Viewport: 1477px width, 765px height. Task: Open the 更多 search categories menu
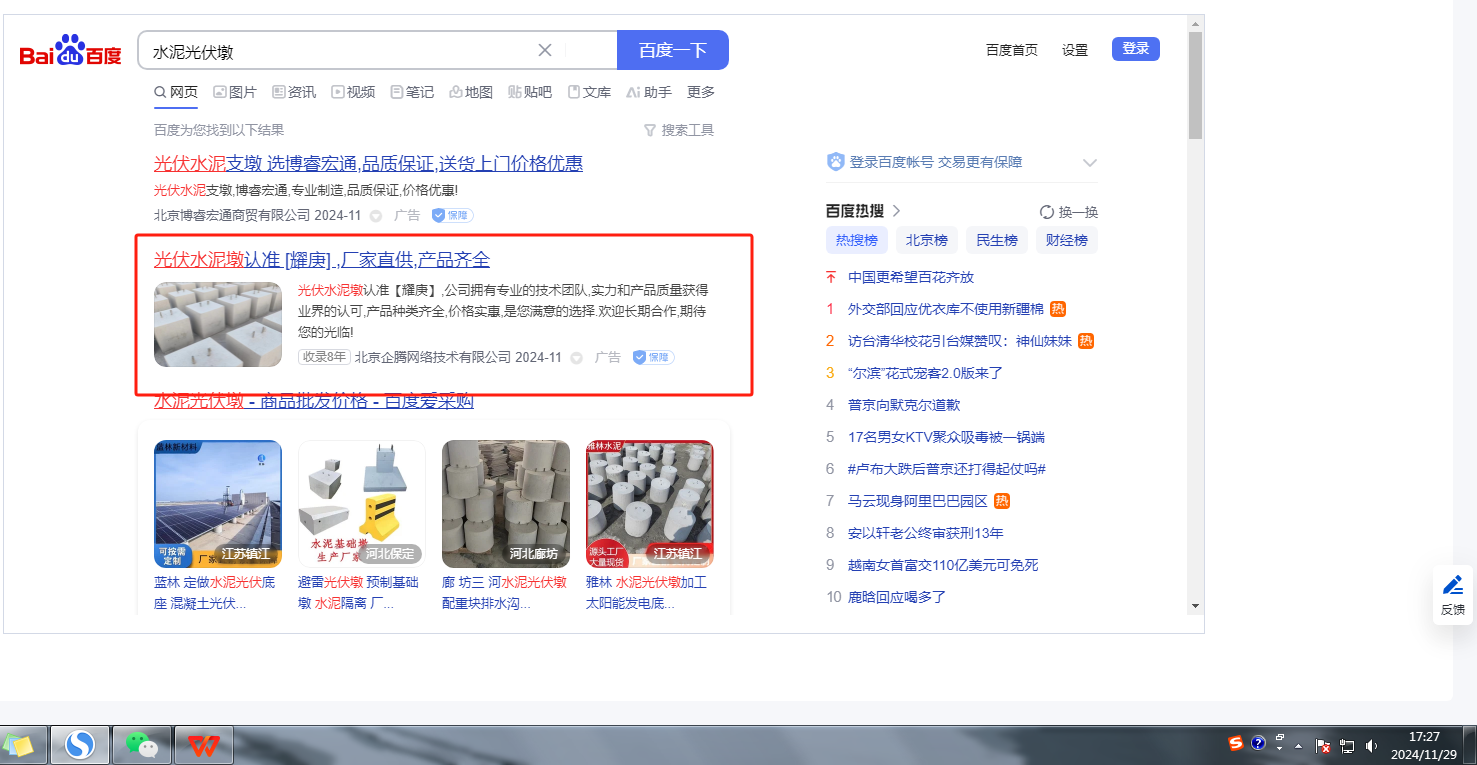(701, 92)
